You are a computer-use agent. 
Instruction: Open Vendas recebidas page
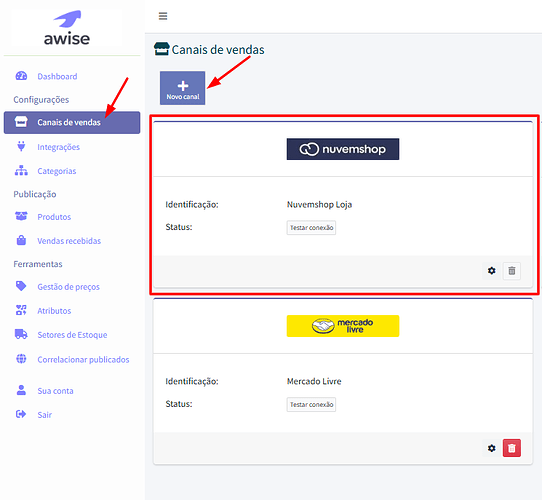coord(69,241)
